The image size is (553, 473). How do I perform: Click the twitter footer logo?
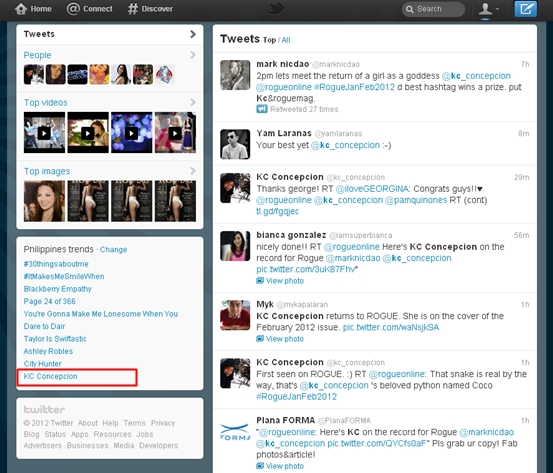44,410
